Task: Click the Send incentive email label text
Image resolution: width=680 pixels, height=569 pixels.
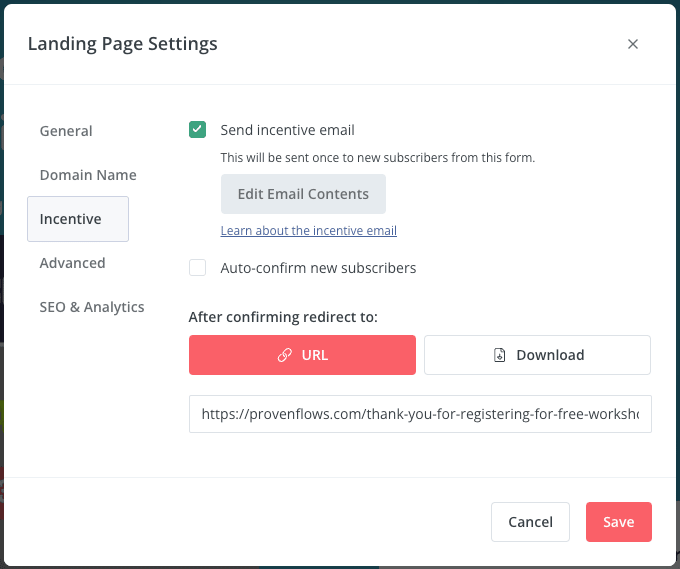Action: (288, 130)
